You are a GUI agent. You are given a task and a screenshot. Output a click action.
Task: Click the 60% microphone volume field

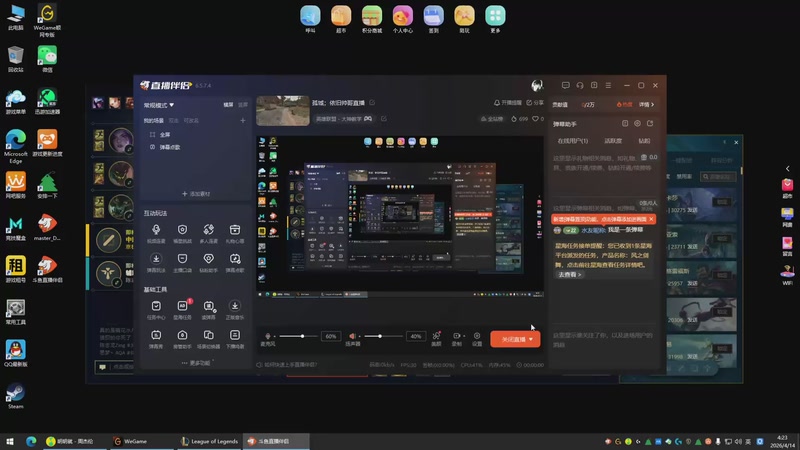click(331, 336)
